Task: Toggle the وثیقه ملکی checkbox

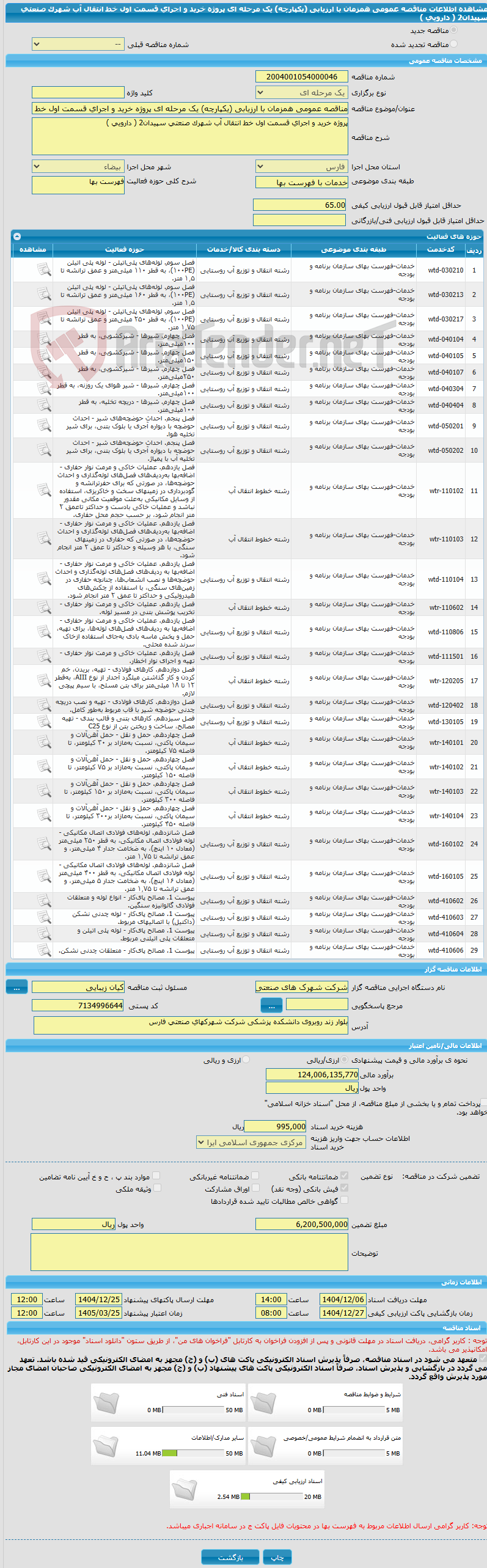Action: coord(156,1188)
